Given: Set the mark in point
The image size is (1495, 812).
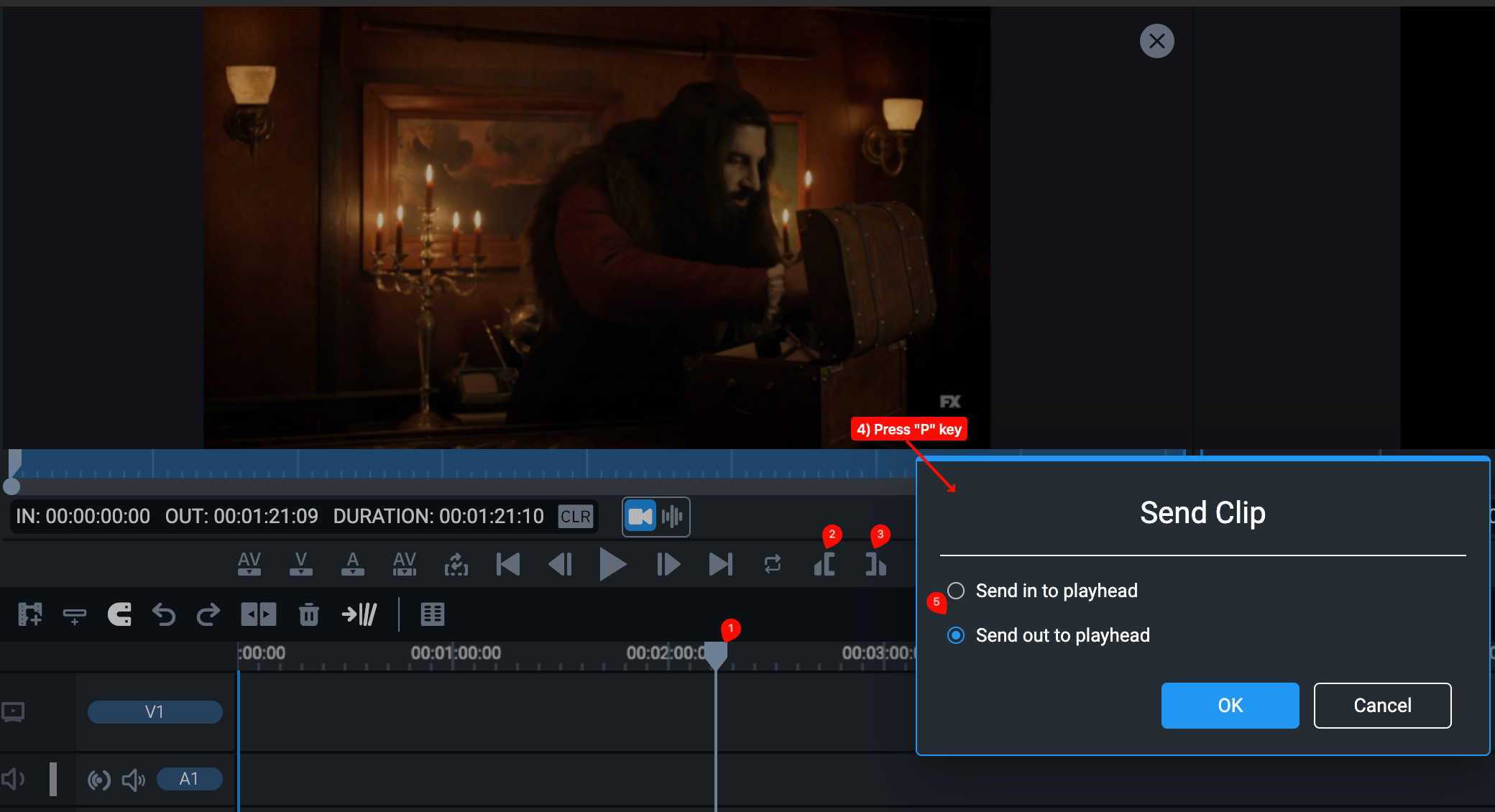Looking at the screenshot, I should point(824,564).
